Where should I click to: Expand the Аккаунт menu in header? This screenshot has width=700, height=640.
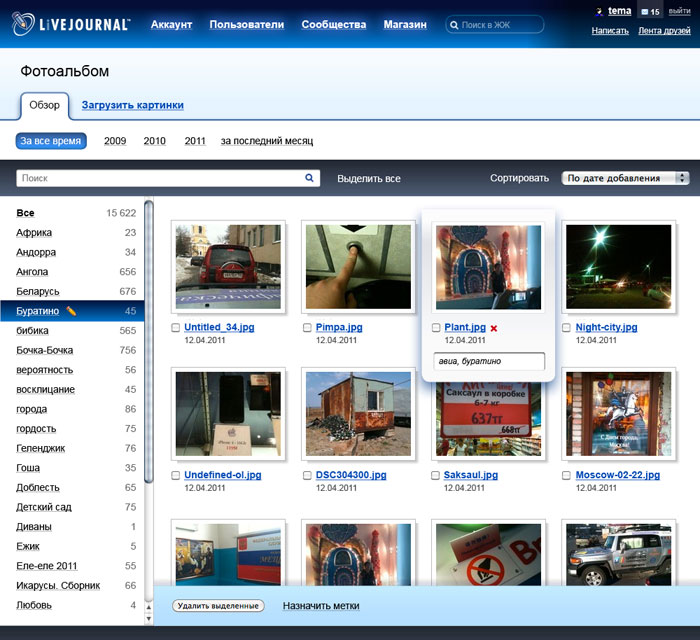[171, 24]
